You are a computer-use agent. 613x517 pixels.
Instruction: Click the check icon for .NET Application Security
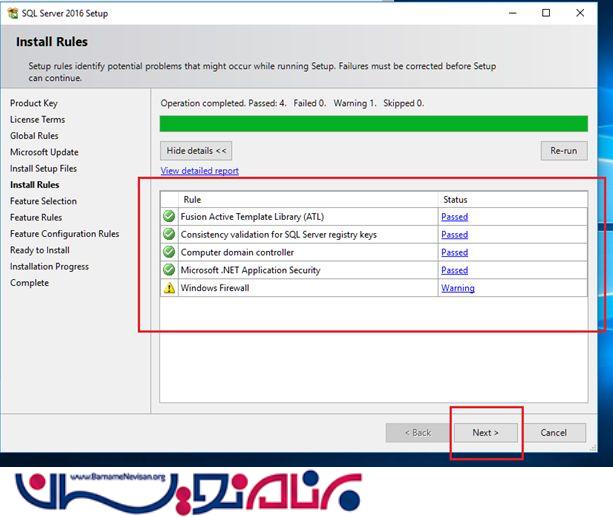pyautogui.click(x=168, y=270)
